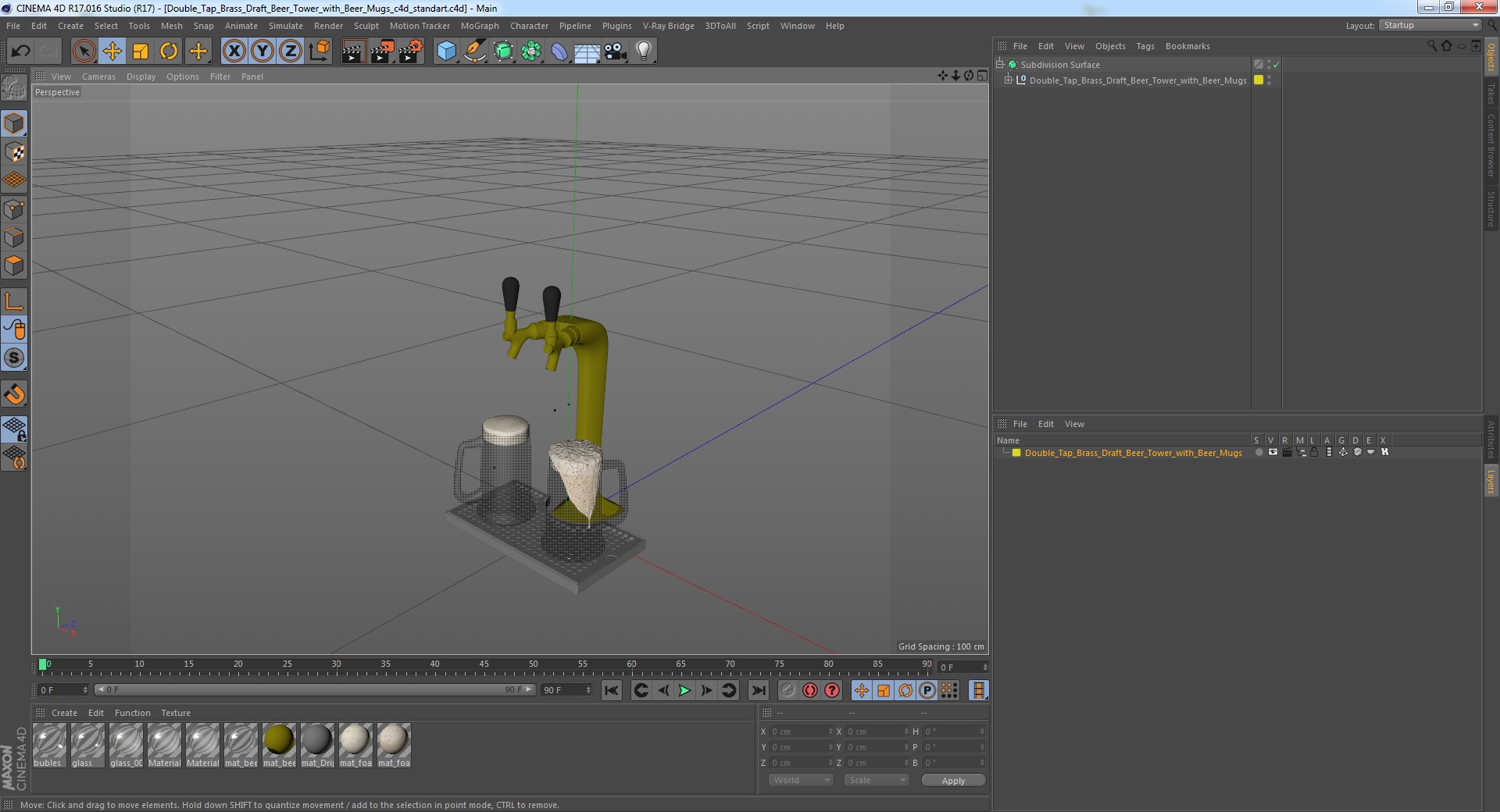Go to end of animation
The width and height of the screenshot is (1500, 812).
758,690
